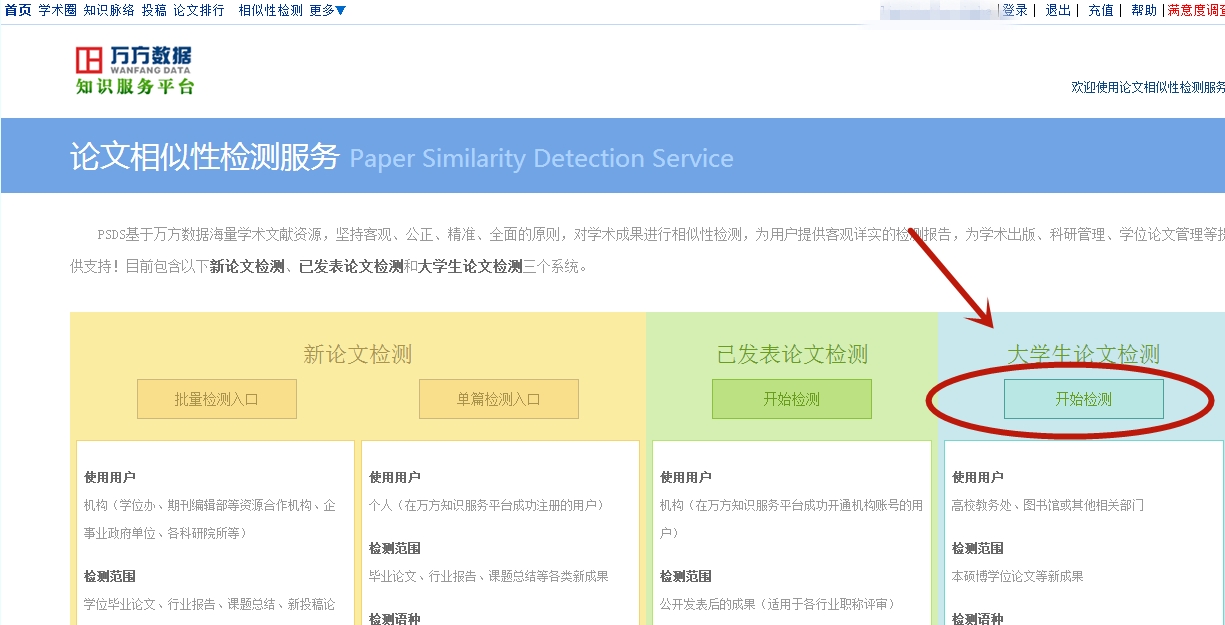
Task: Click the text 高校教务处、图书馆或其他相关部门
Action: 1048,505
